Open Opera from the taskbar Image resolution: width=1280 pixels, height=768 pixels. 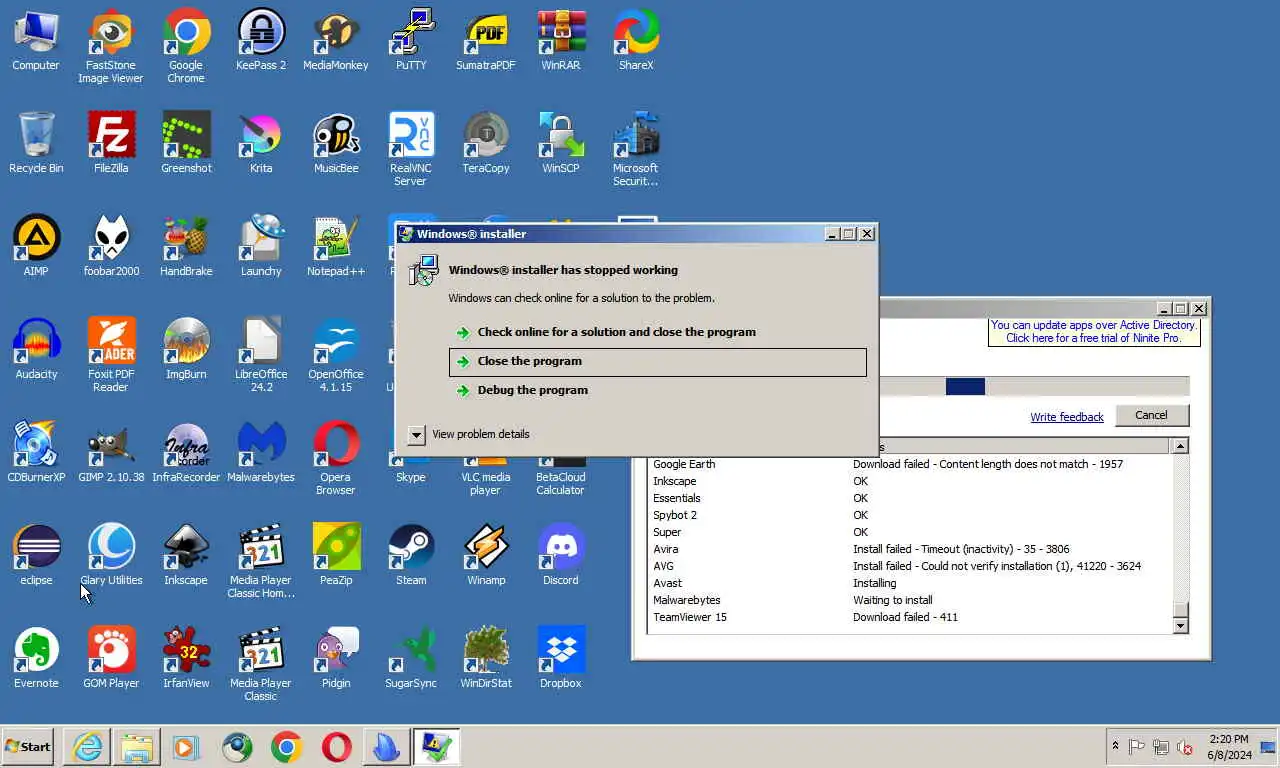[x=337, y=746]
